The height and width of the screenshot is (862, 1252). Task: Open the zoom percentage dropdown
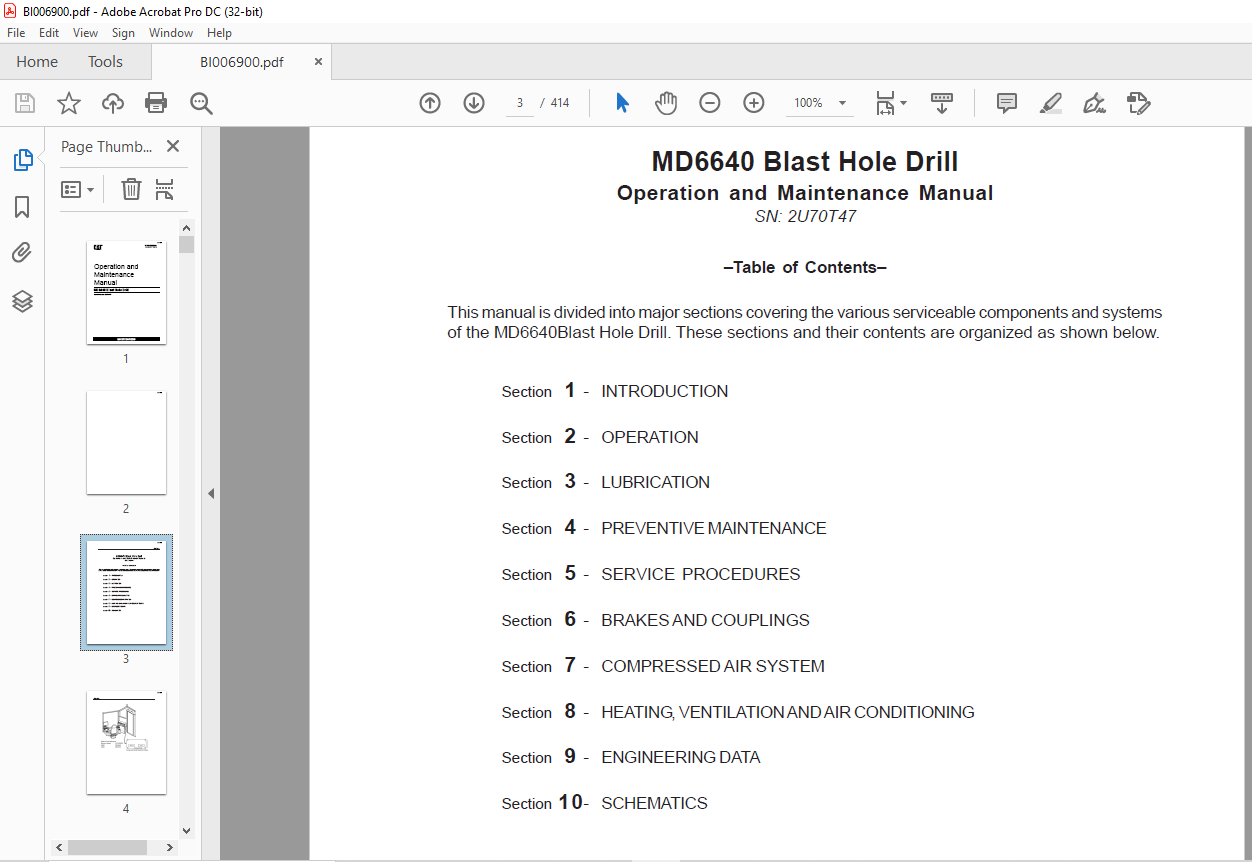point(842,103)
